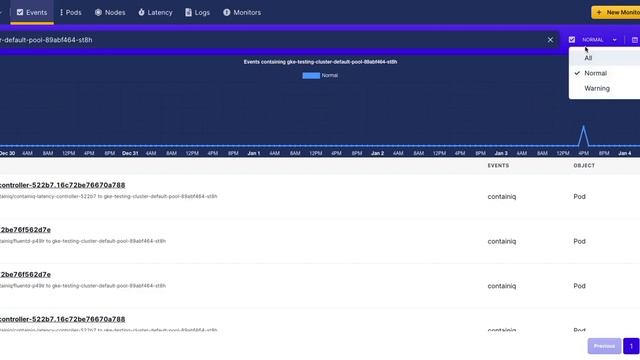Screen dimensions: 640x360
Task: Click the Monitors tab alert icon
Action: [227, 12]
